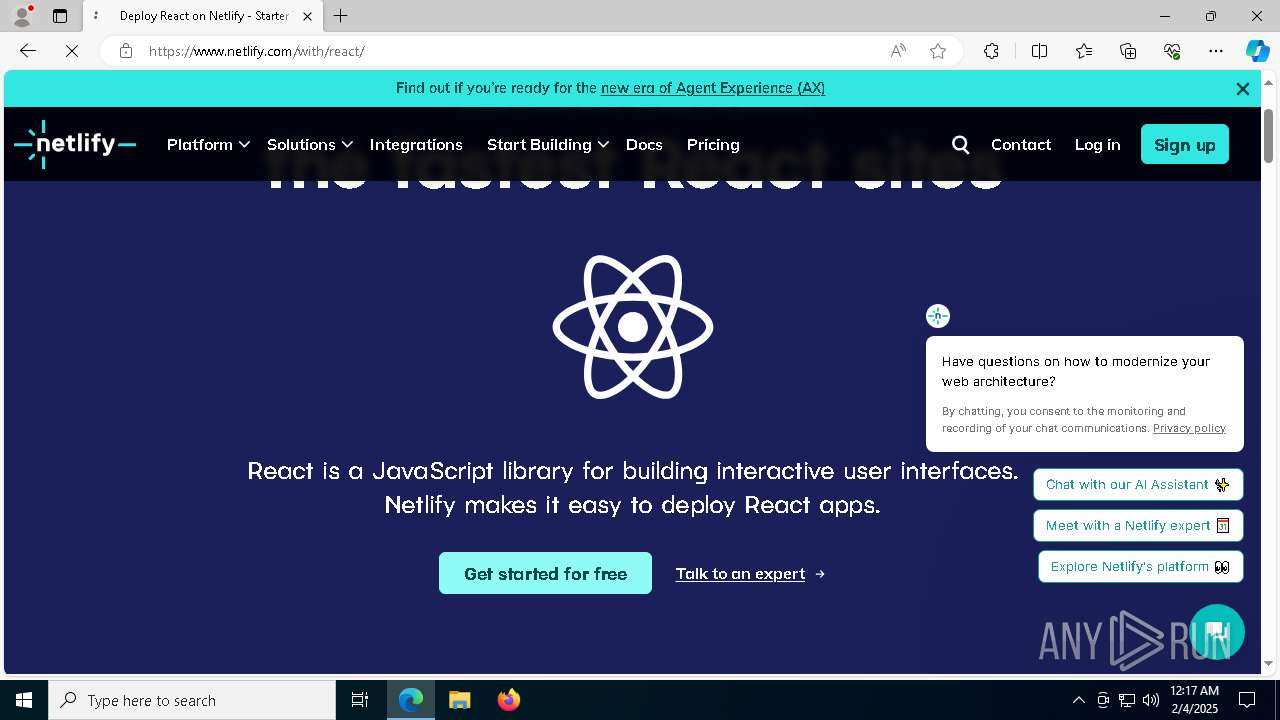Click the Netlify chatbot avatar icon

(938, 316)
